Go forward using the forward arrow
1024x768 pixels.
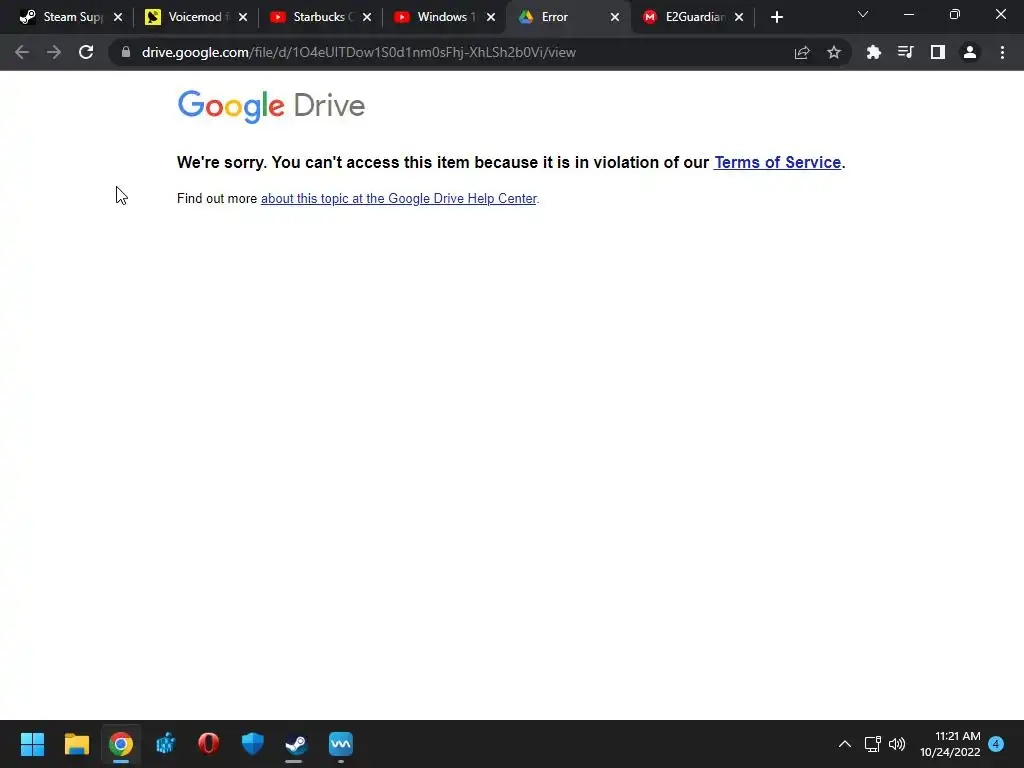pyautogui.click(x=54, y=52)
